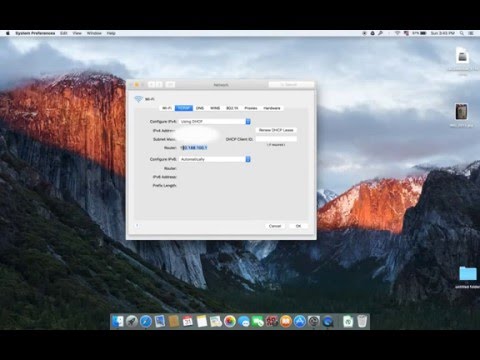Switch to the Proxies tab
The image size is (480, 360).
(x=251, y=108)
